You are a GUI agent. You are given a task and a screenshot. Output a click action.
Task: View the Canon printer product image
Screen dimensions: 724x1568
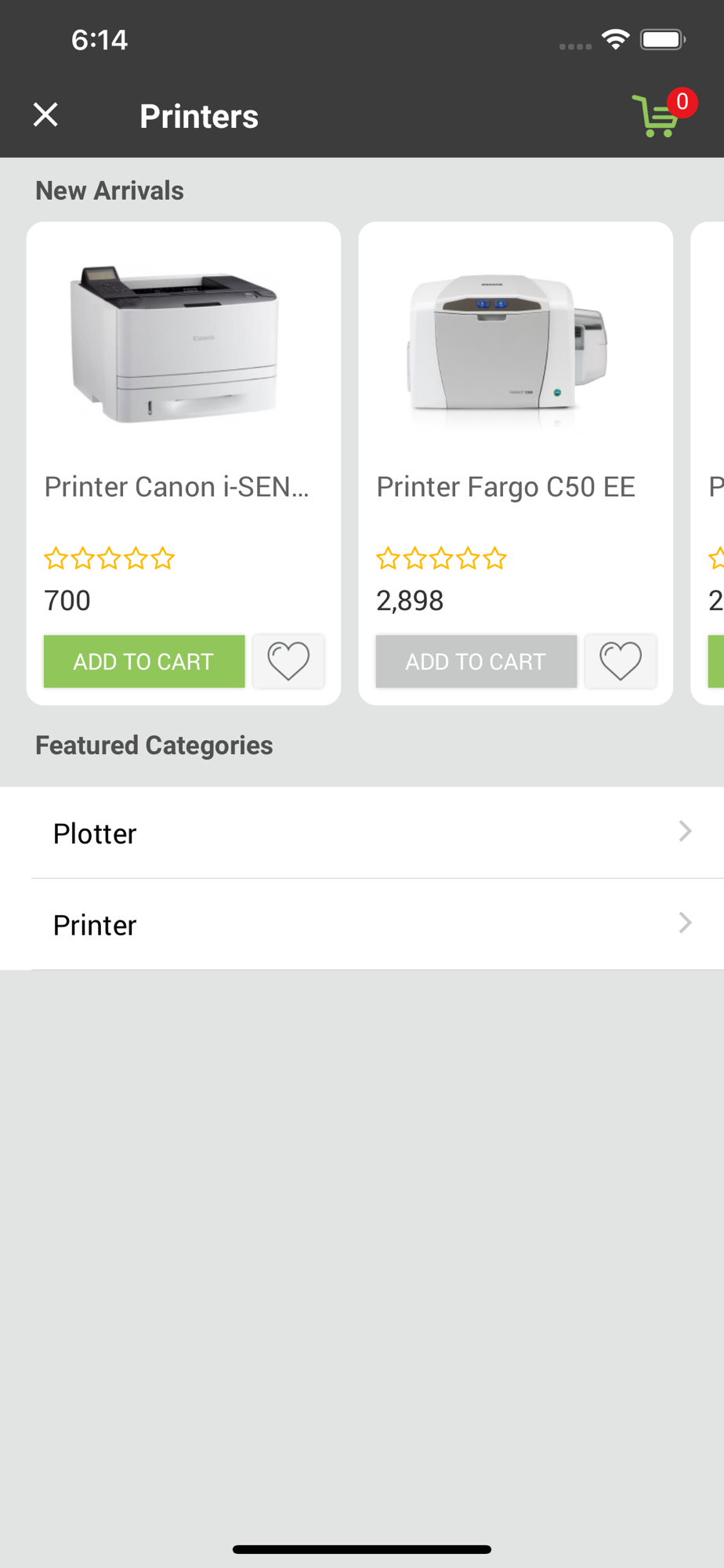click(174, 343)
